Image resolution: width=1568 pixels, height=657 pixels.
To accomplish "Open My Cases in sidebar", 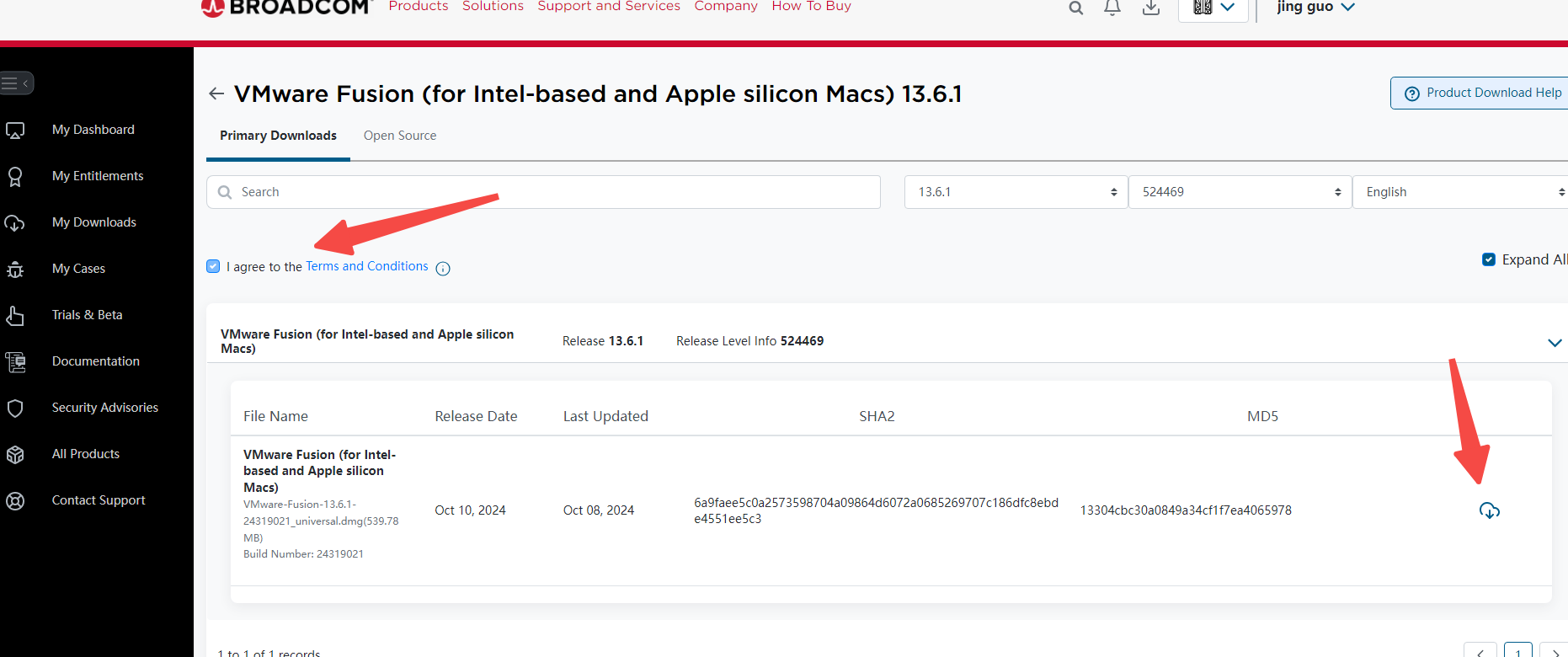I will tap(78, 269).
